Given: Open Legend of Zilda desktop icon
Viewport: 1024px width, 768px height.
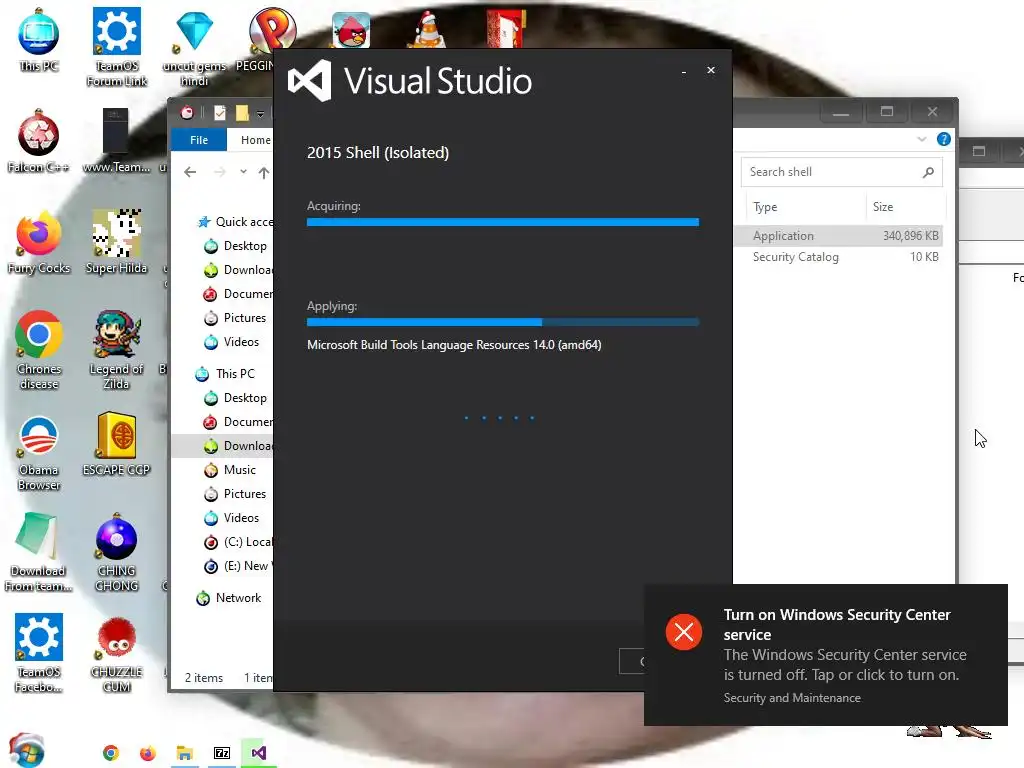Looking at the screenshot, I should (116, 351).
